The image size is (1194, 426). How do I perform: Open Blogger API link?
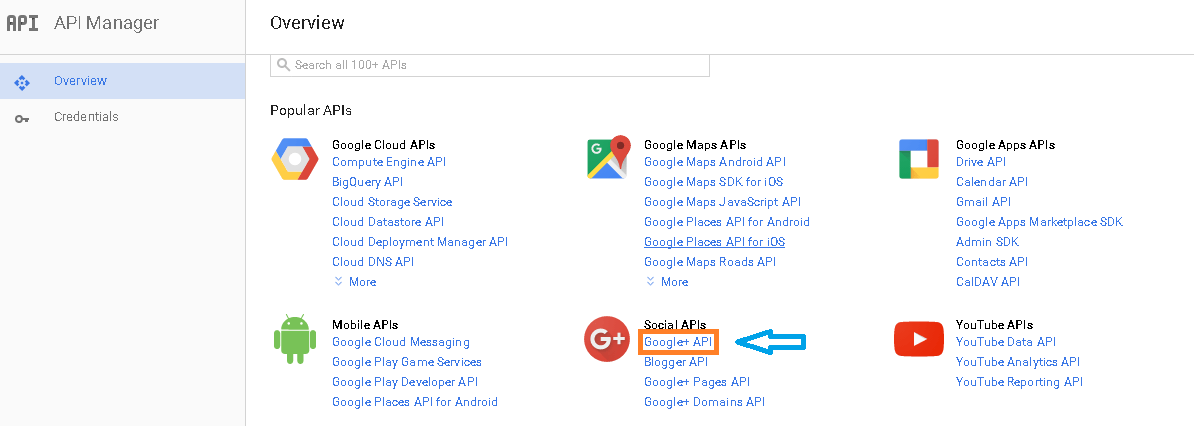tap(676, 362)
